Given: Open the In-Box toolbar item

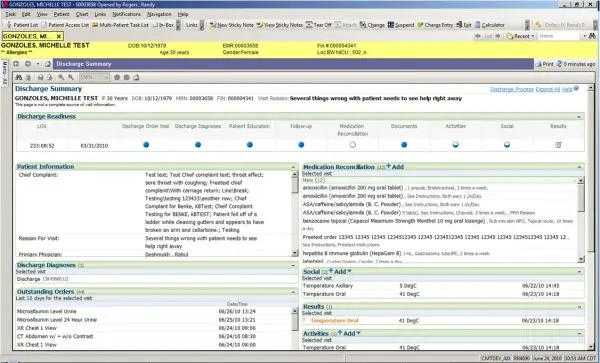Looking at the screenshot, I should pos(163,25).
